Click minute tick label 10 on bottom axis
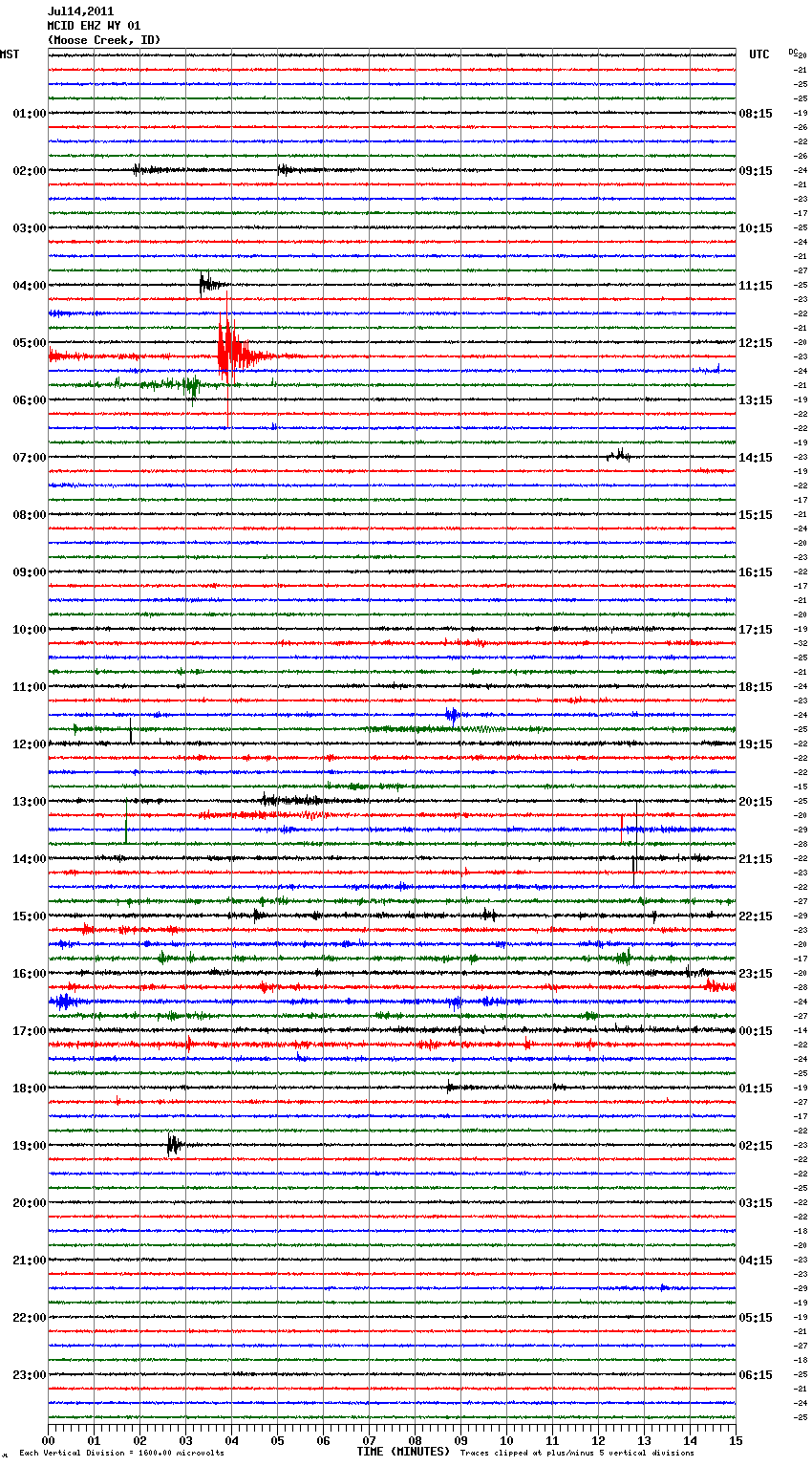 coord(506,1440)
